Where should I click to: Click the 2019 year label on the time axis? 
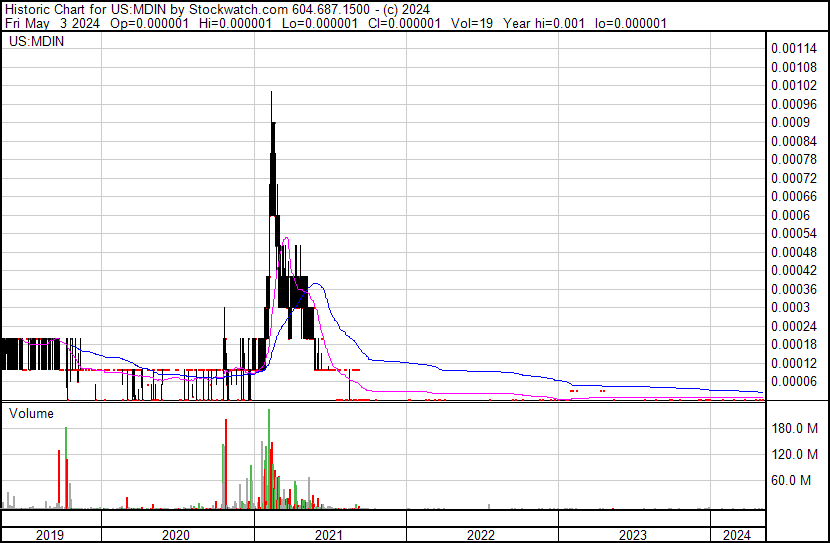coord(49,535)
